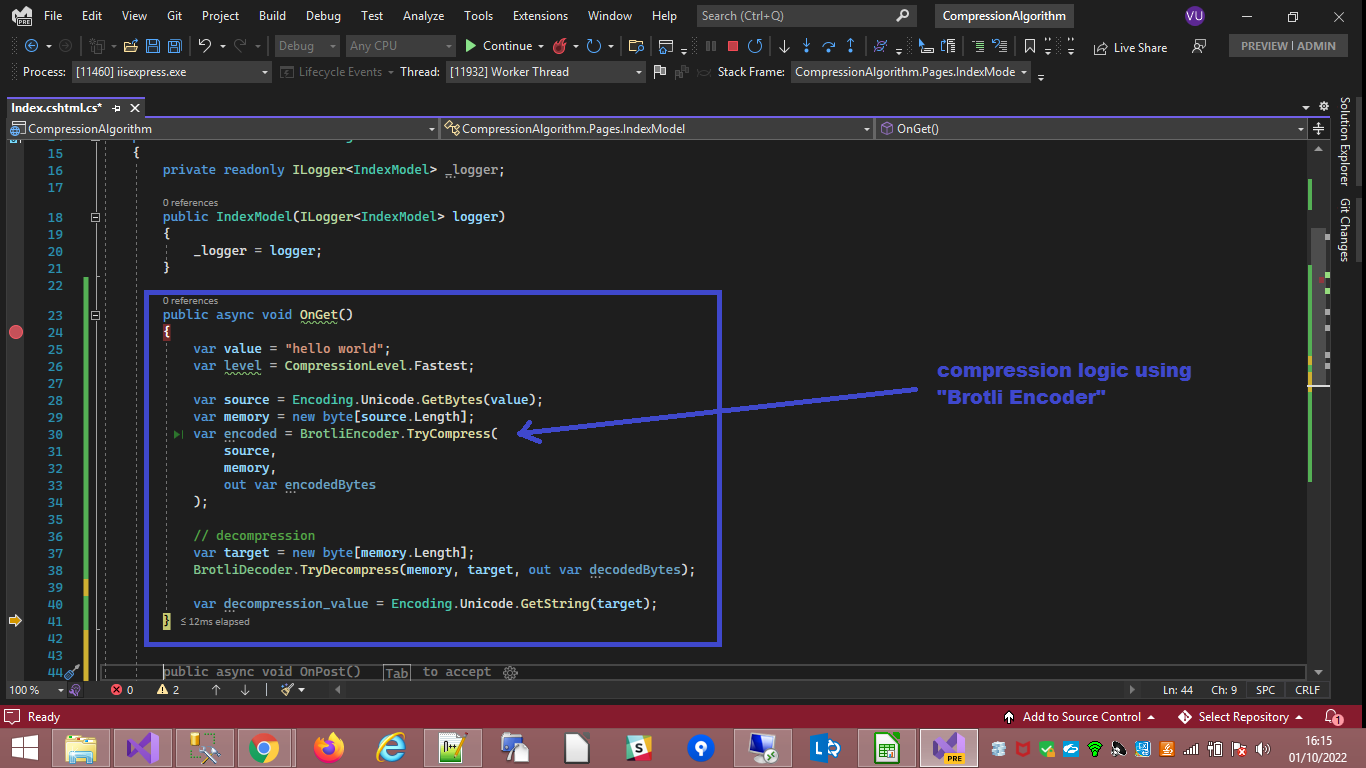Open the Feedback icon beside Live Share
Image resolution: width=1366 pixels, height=768 pixels.
pos(1199,46)
